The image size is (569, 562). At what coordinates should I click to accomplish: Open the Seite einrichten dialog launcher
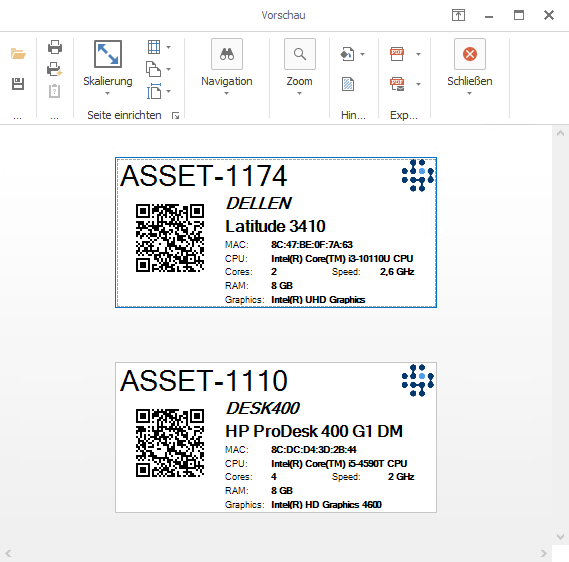click(176, 116)
